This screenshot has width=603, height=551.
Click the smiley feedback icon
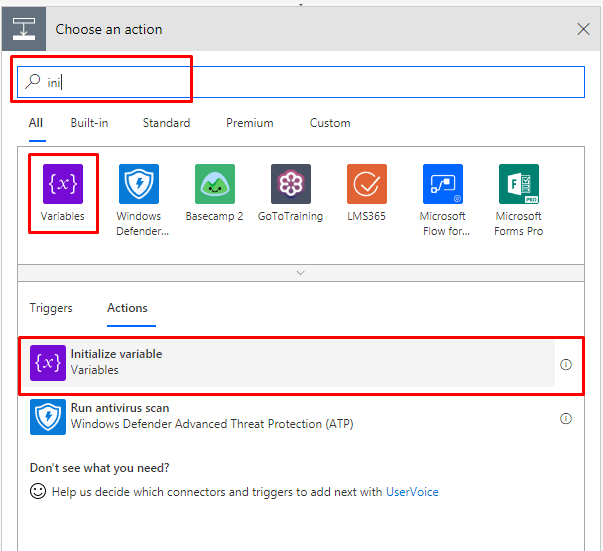[x=38, y=491]
